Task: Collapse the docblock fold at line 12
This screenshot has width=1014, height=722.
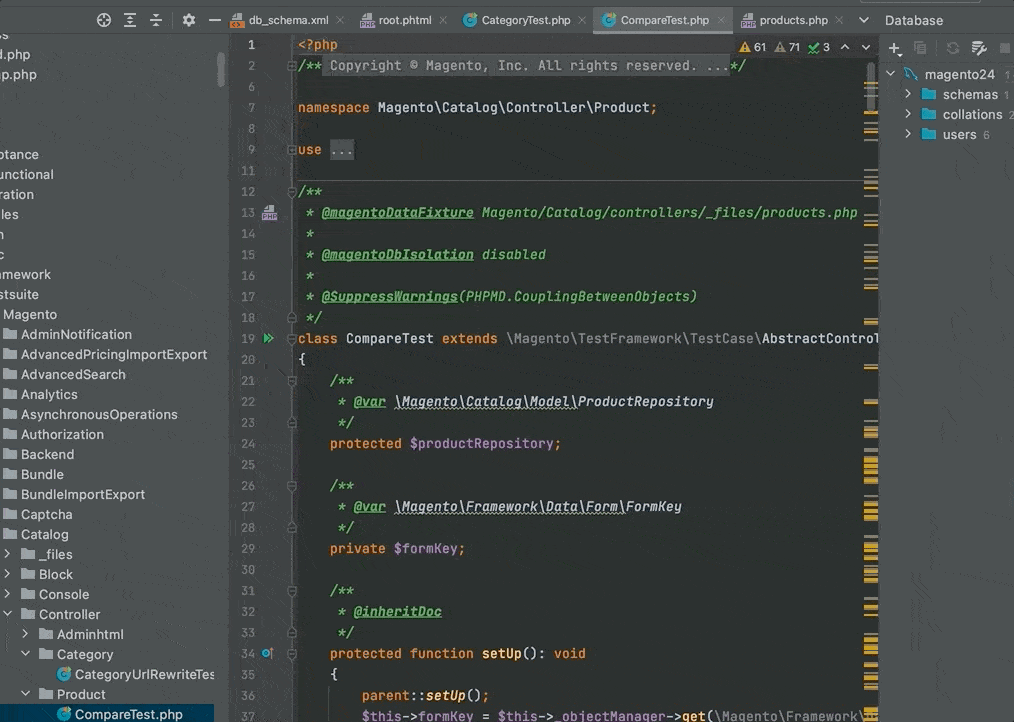Action: (x=291, y=192)
